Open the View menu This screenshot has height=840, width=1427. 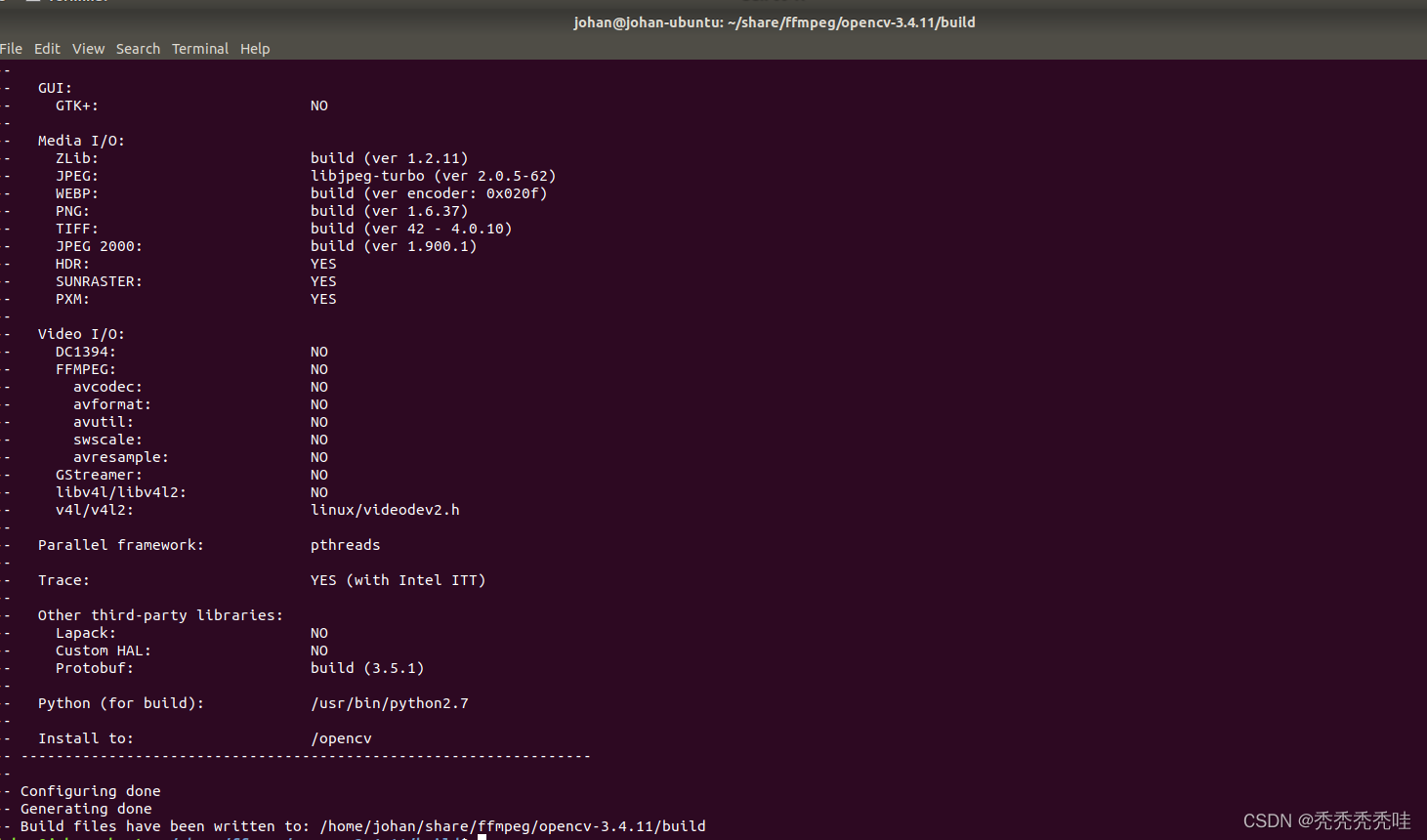point(88,48)
